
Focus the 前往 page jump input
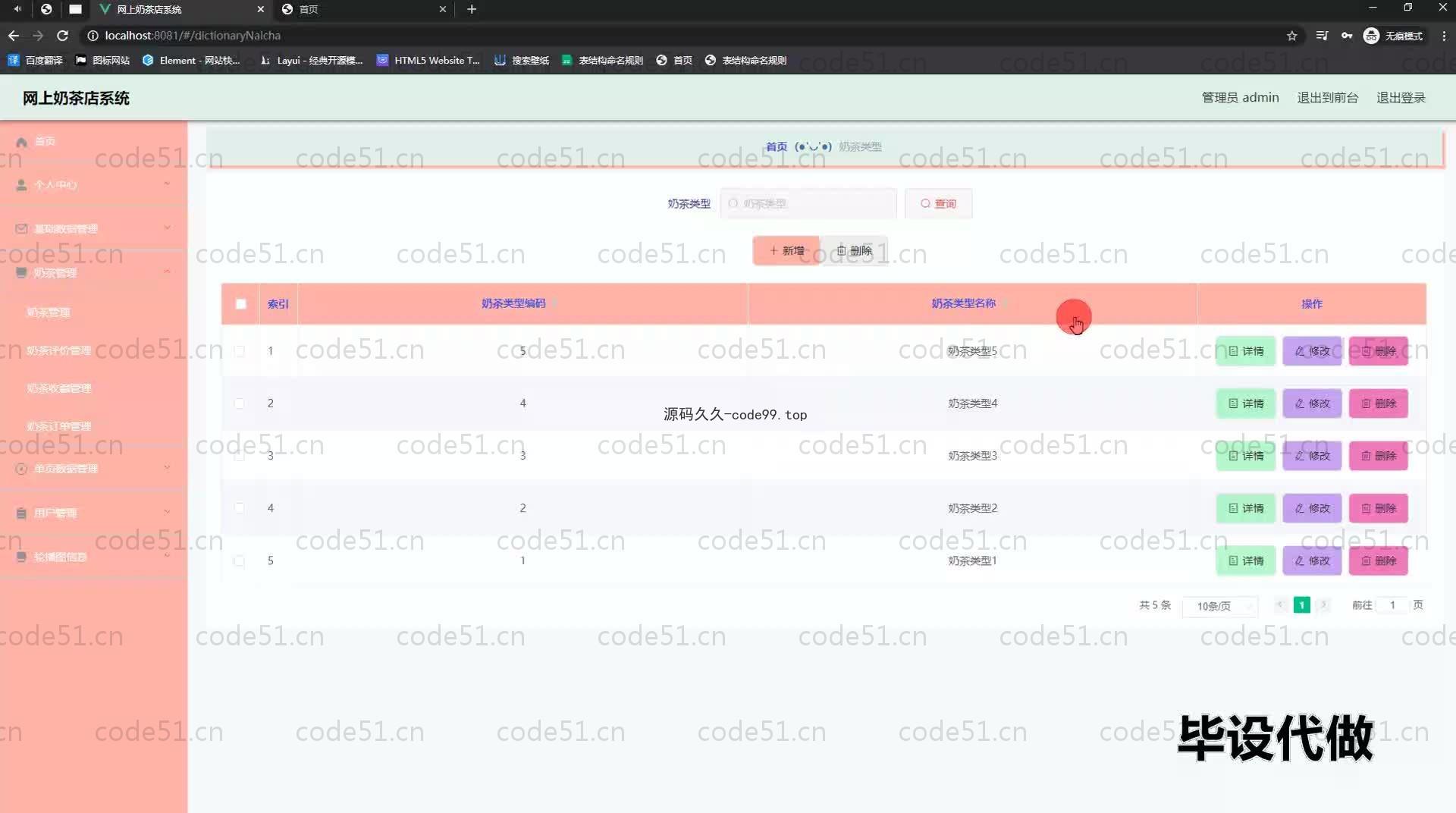click(1392, 604)
